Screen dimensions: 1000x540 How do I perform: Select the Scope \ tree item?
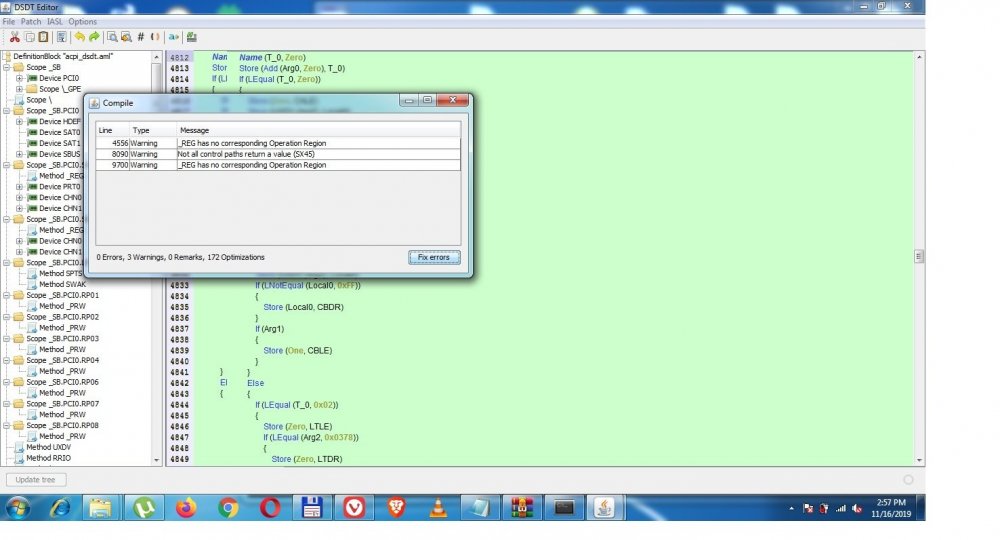point(39,99)
